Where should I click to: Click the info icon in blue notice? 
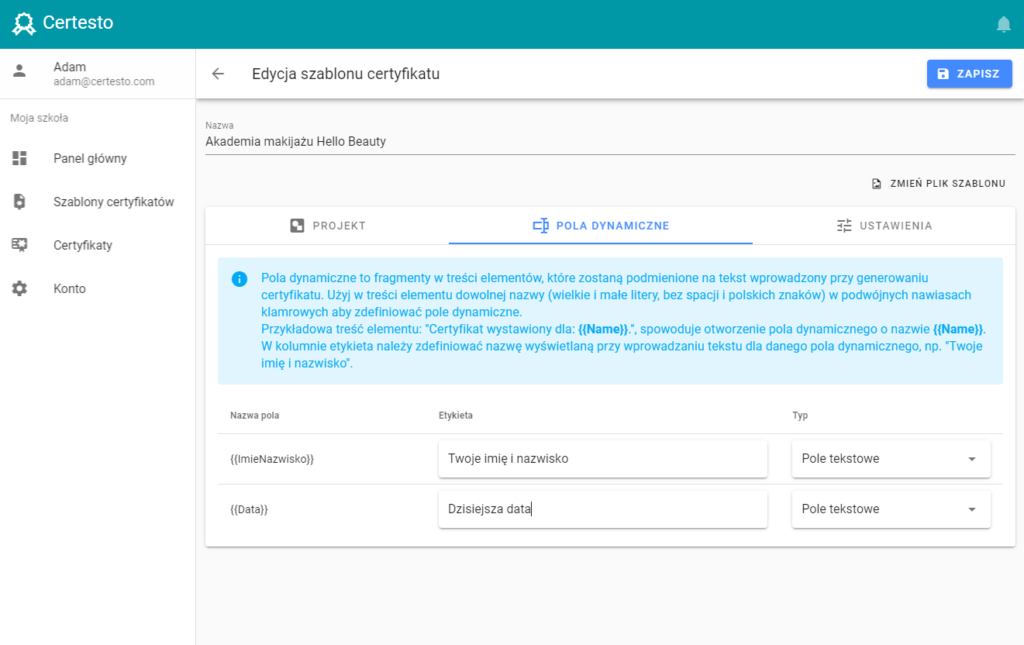pos(240,279)
